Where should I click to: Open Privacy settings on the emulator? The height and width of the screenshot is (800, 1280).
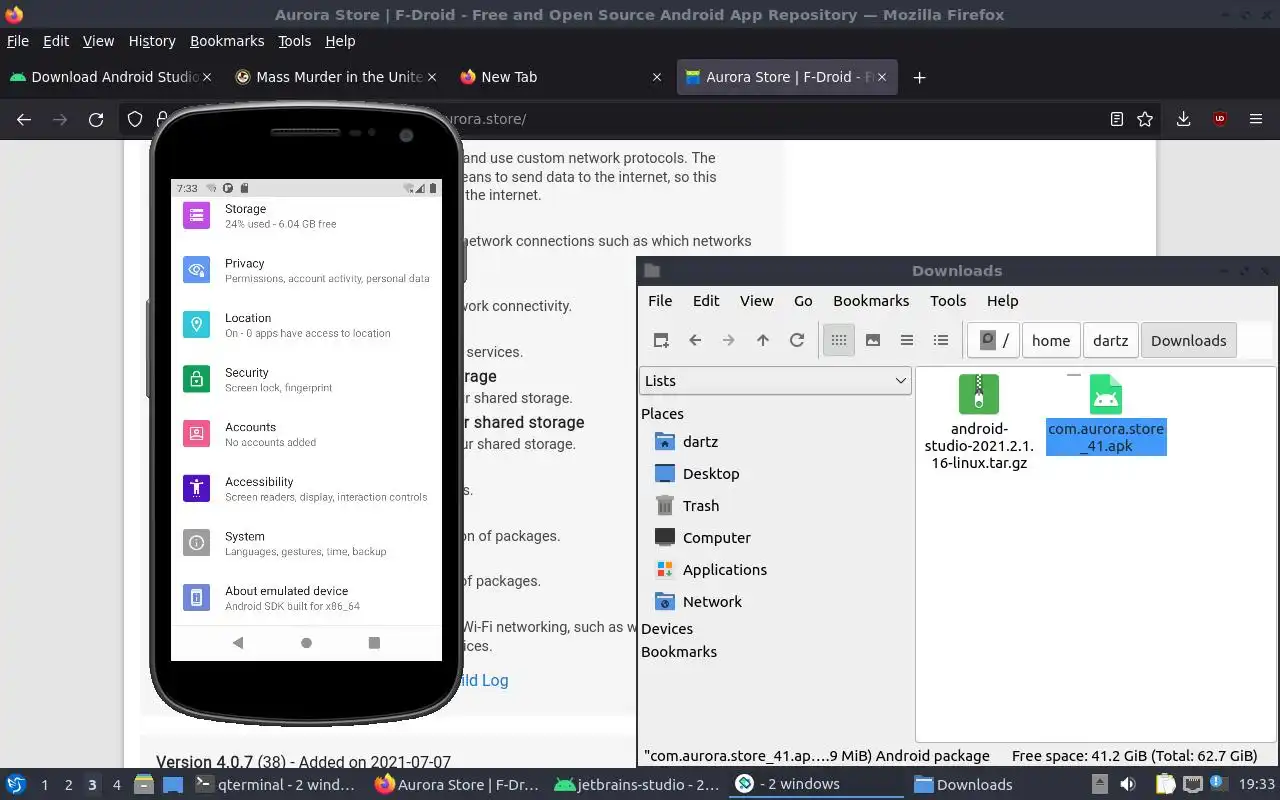coord(306,270)
